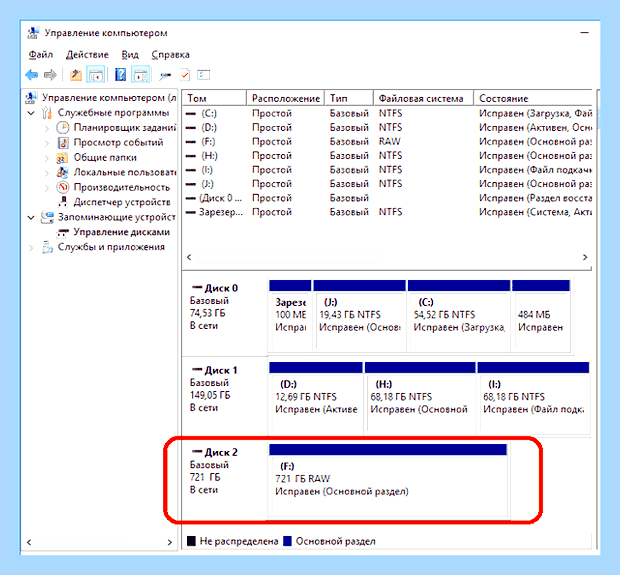Open the Вид menu
The image size is (620, 575).
point(130,55)
